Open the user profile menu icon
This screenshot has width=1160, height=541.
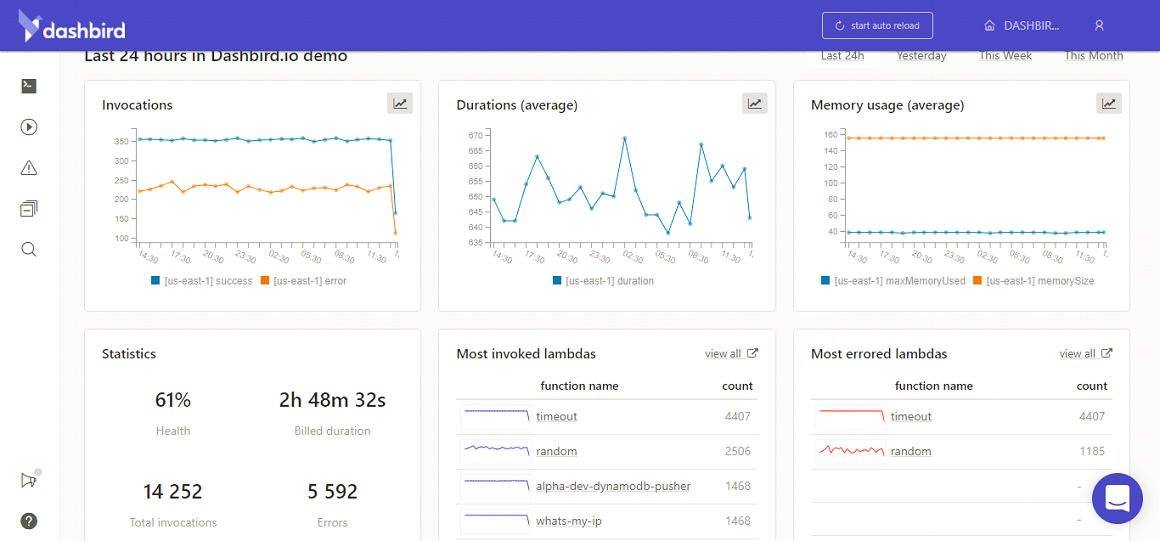[x=1099, y=26]
